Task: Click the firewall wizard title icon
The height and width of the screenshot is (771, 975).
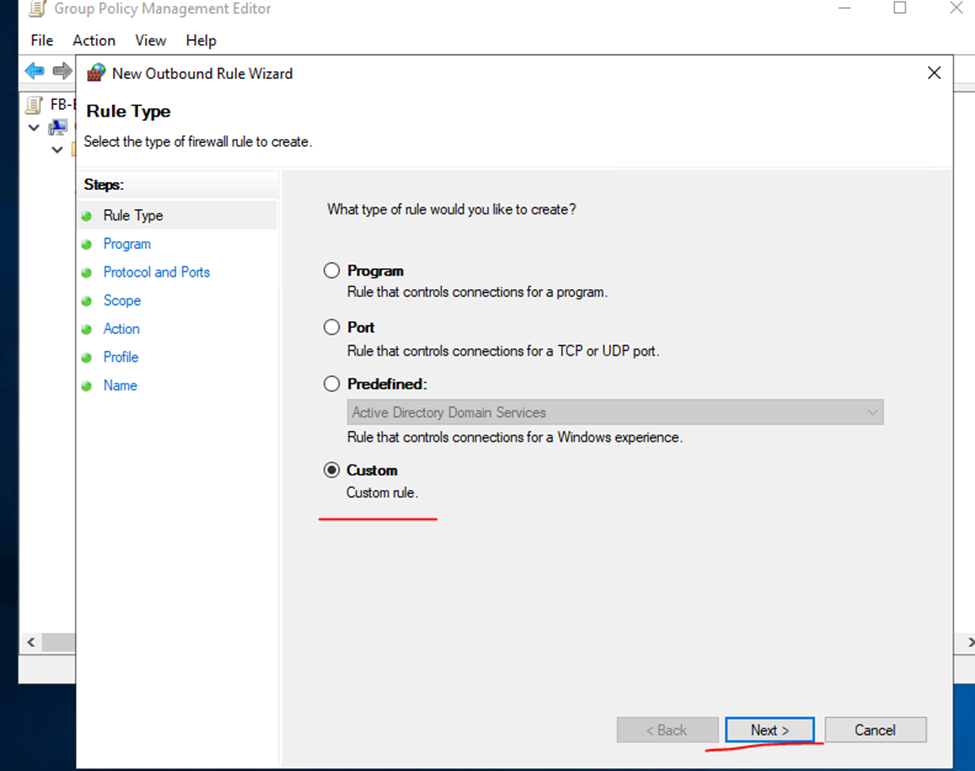Action: [x=96, y=73]
